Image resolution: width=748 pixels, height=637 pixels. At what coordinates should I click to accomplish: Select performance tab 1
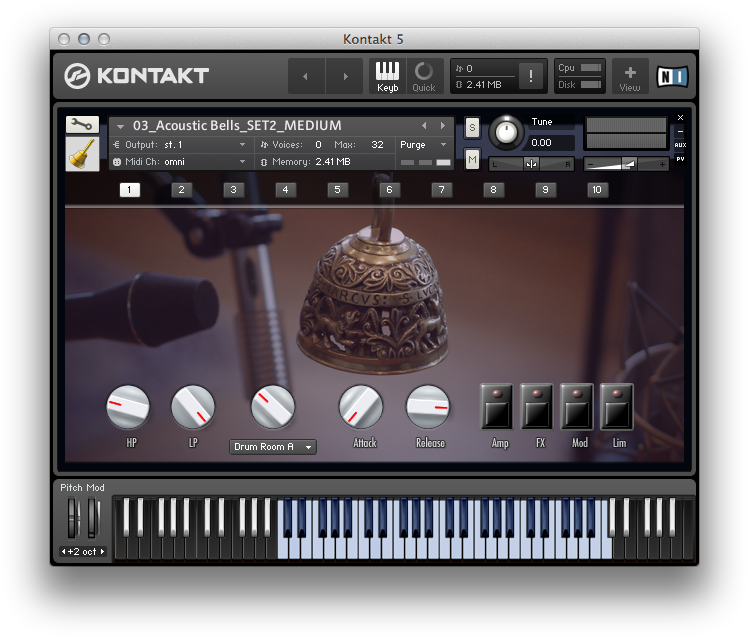[x=130, y=189]
